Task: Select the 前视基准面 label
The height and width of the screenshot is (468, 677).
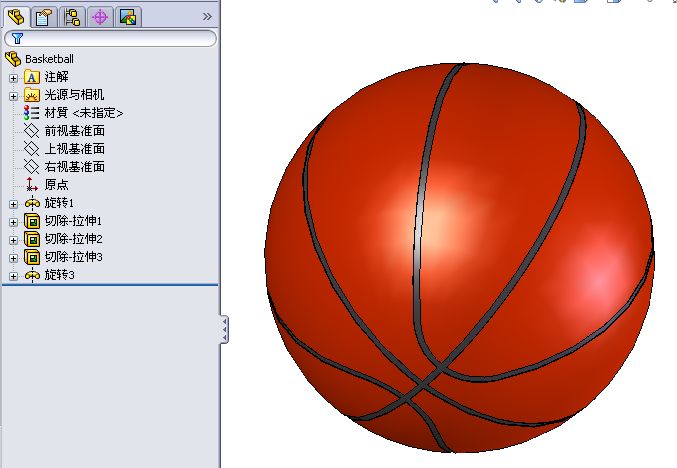Action: [x=75, y=131]
